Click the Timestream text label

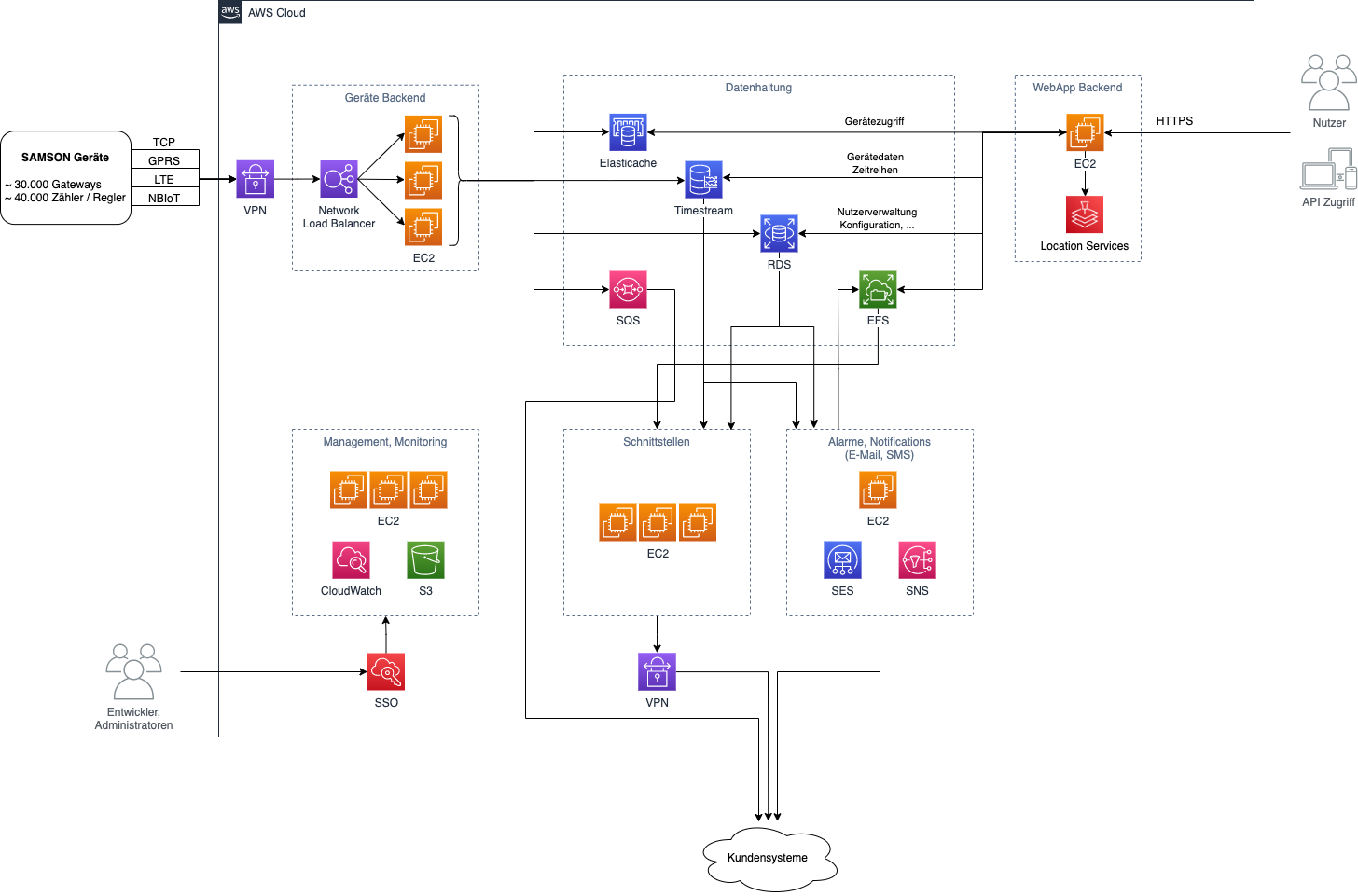tap(703, 211)
